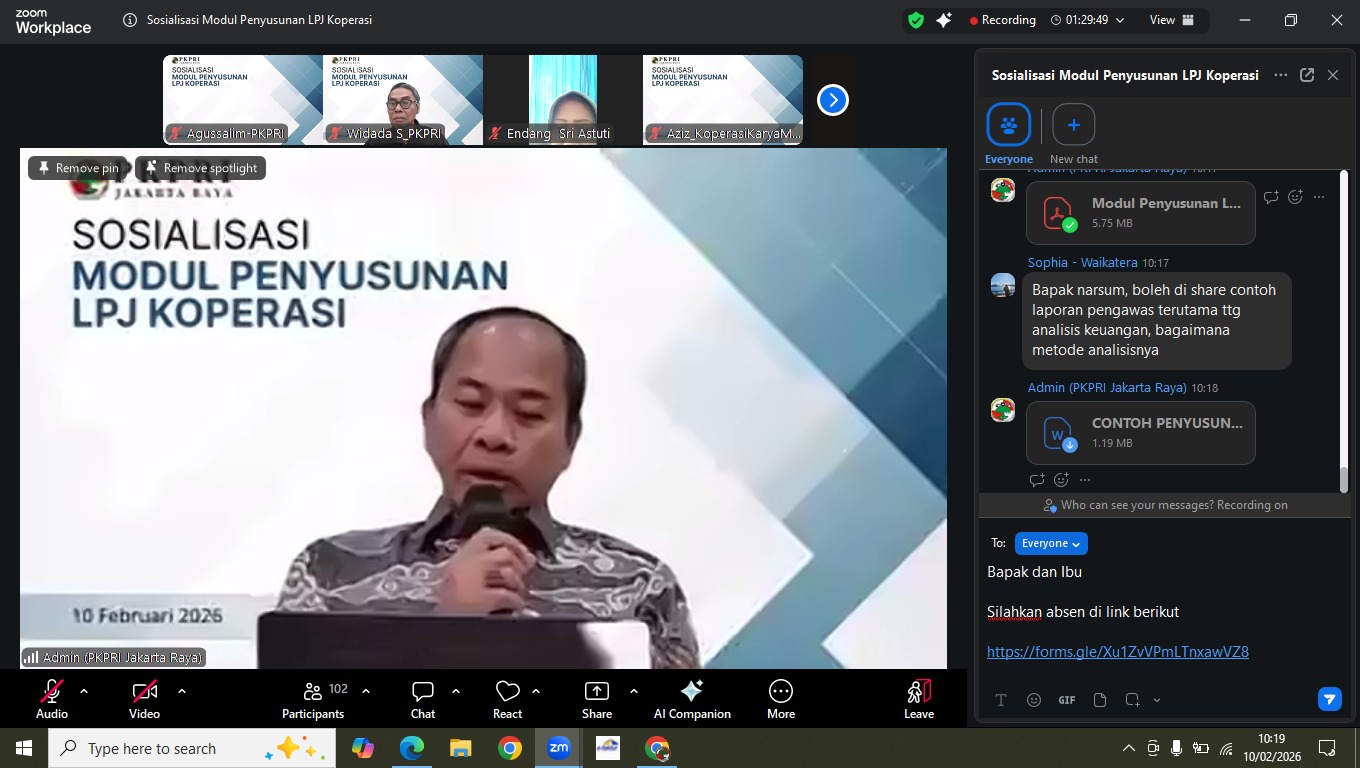Viewport: 1360px width, 768px height.
Task: Show next participants with the gallery arrow
Action: point(832,100)
